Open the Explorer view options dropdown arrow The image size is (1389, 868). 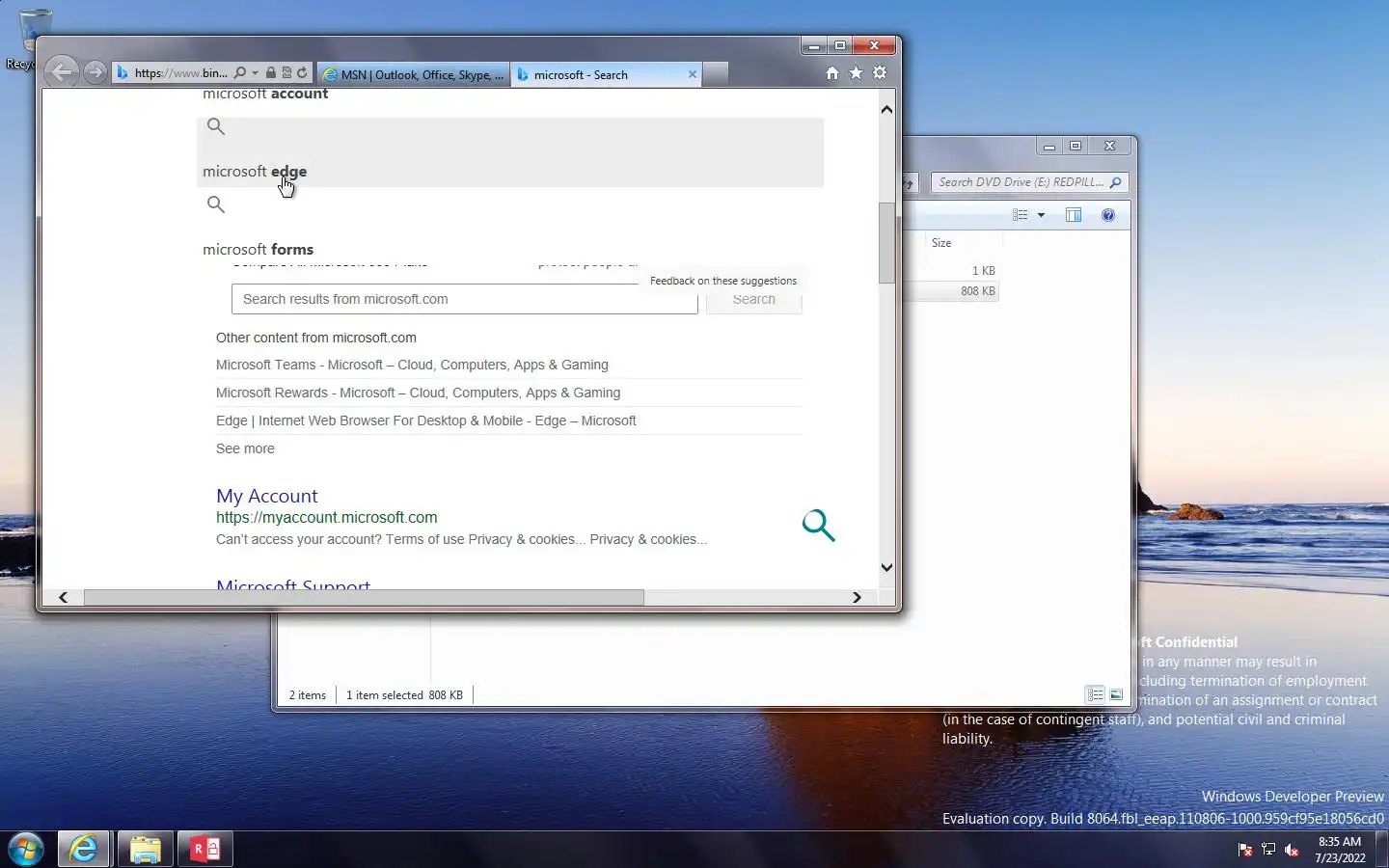[1041, 215]
